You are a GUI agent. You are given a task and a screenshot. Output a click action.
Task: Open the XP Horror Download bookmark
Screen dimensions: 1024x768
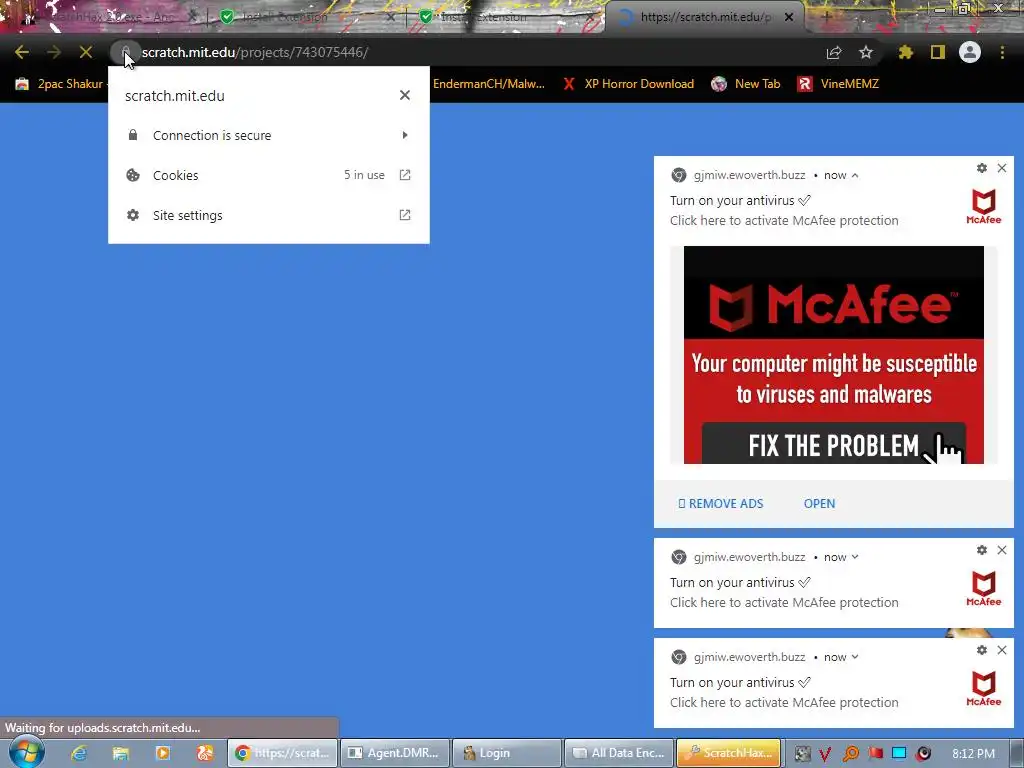click(x=628, y=84)
